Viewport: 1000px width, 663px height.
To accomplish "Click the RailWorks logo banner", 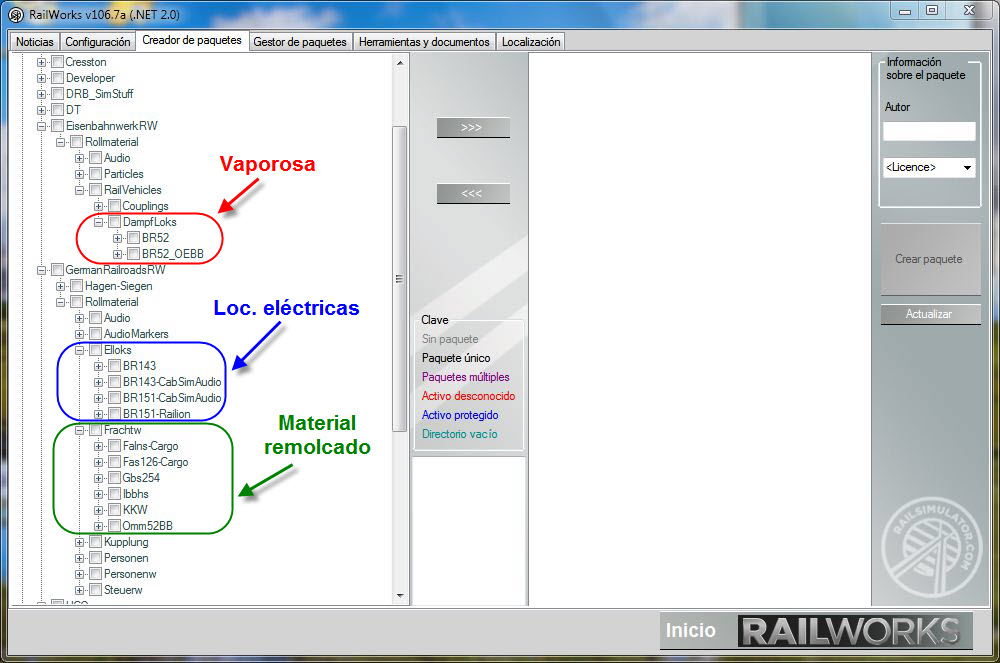I will 854,631.
